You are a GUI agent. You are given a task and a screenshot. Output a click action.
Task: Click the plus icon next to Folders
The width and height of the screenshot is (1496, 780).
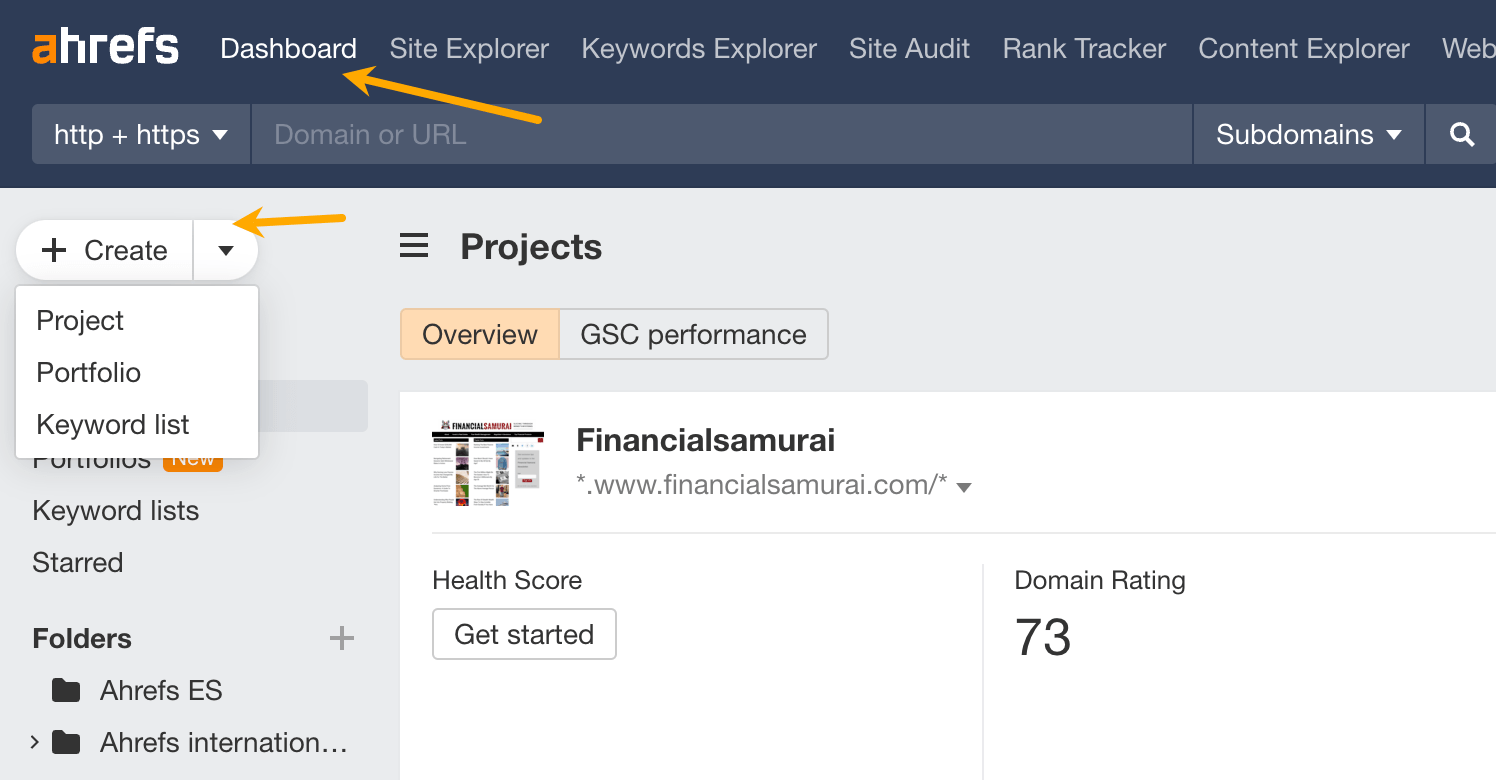pos(341,638)
